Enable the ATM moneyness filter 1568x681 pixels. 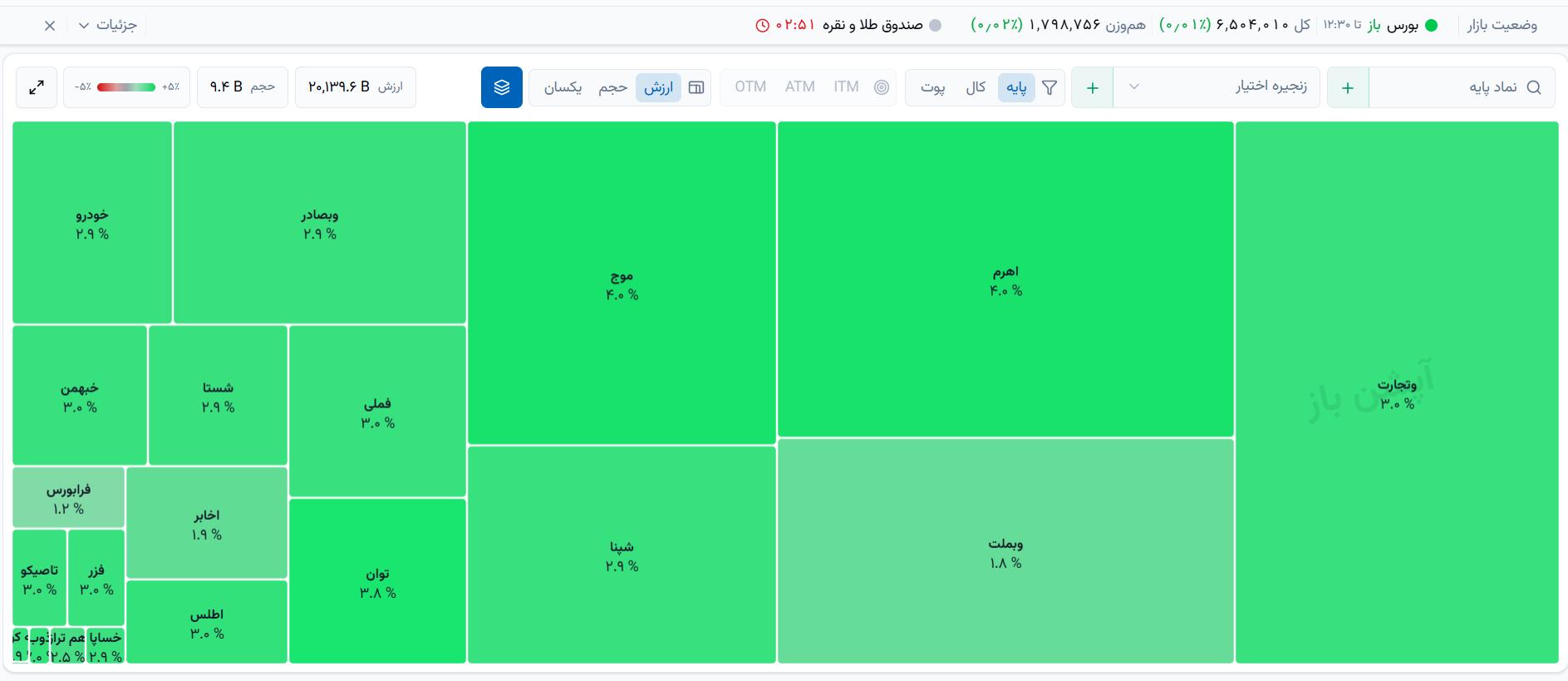[800, 87]
